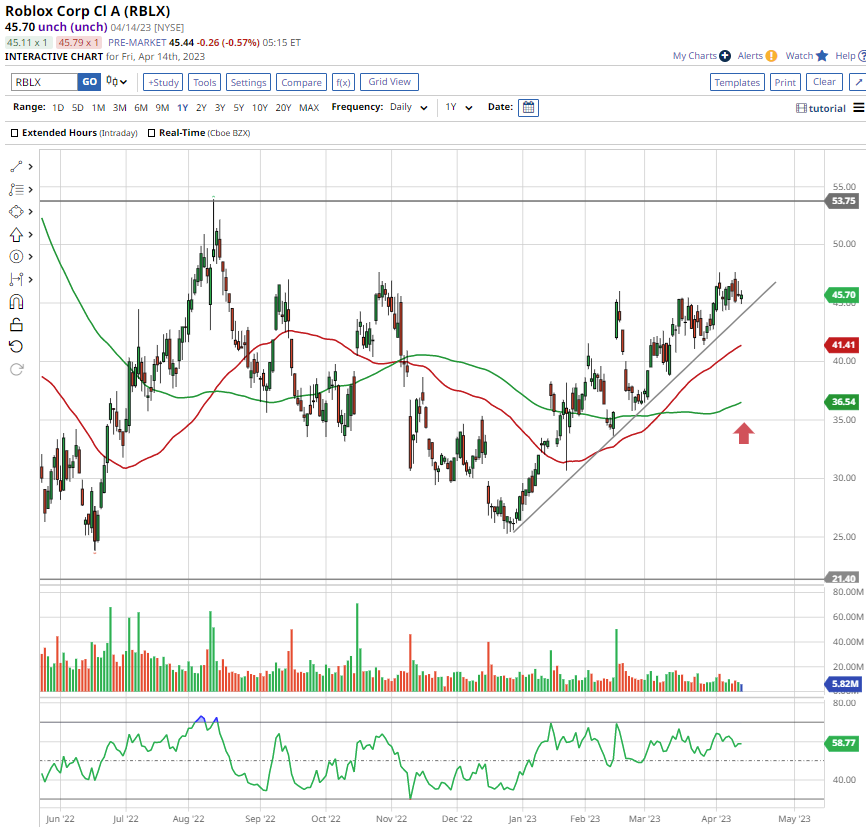The image size is (866, 837).
Task: Choose the up arrow marker tool
Action: click(16, 235)
